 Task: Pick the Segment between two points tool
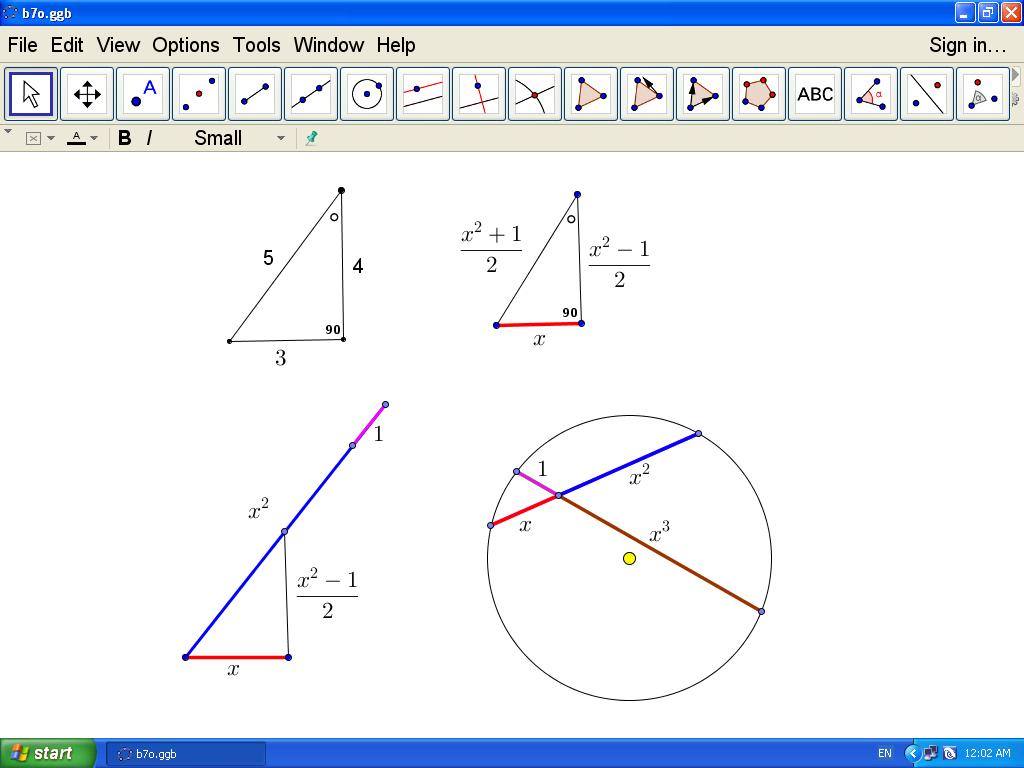255,94
